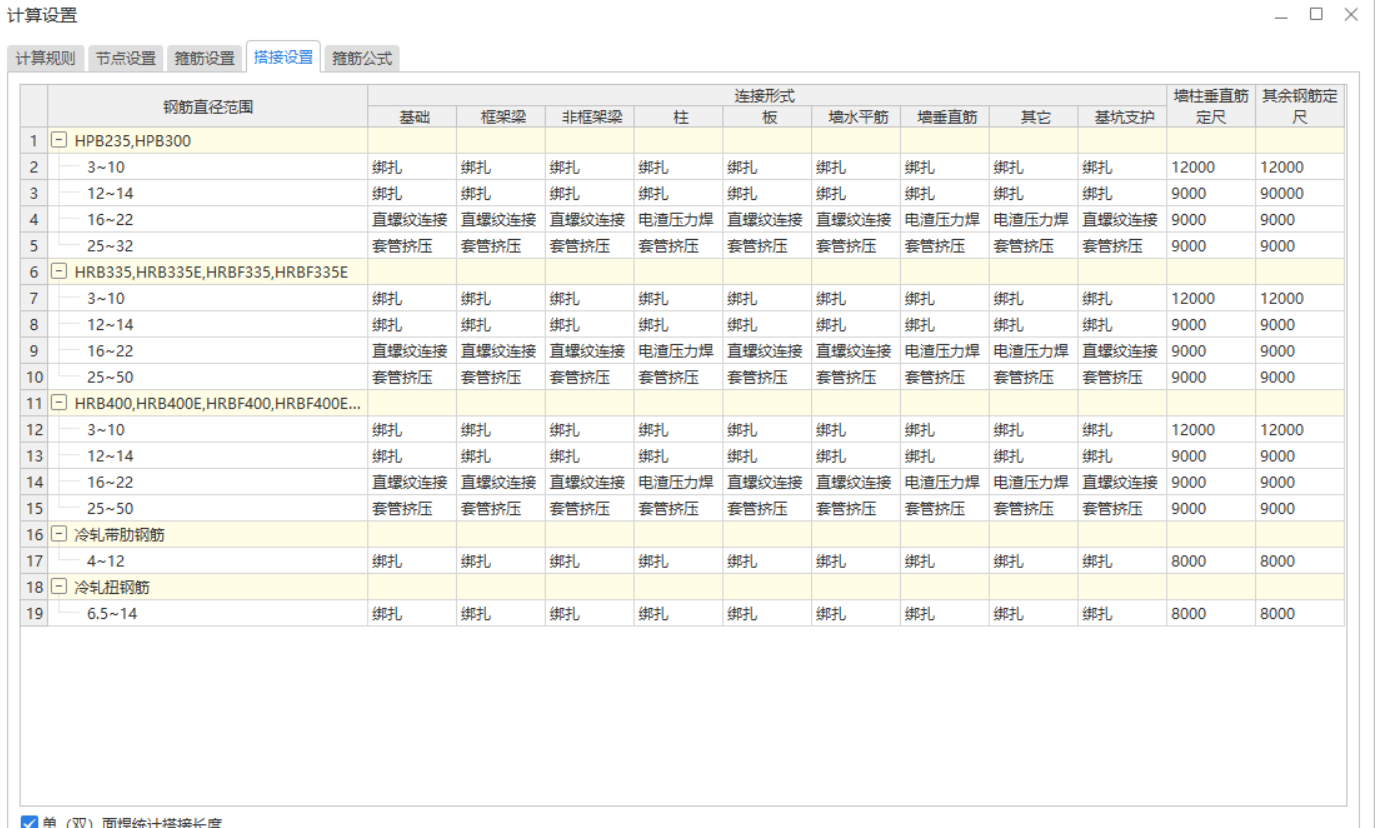Select the 基坑支护 column header
The height and width of the screenshot is (828, 1375).
click(1122, 117)
